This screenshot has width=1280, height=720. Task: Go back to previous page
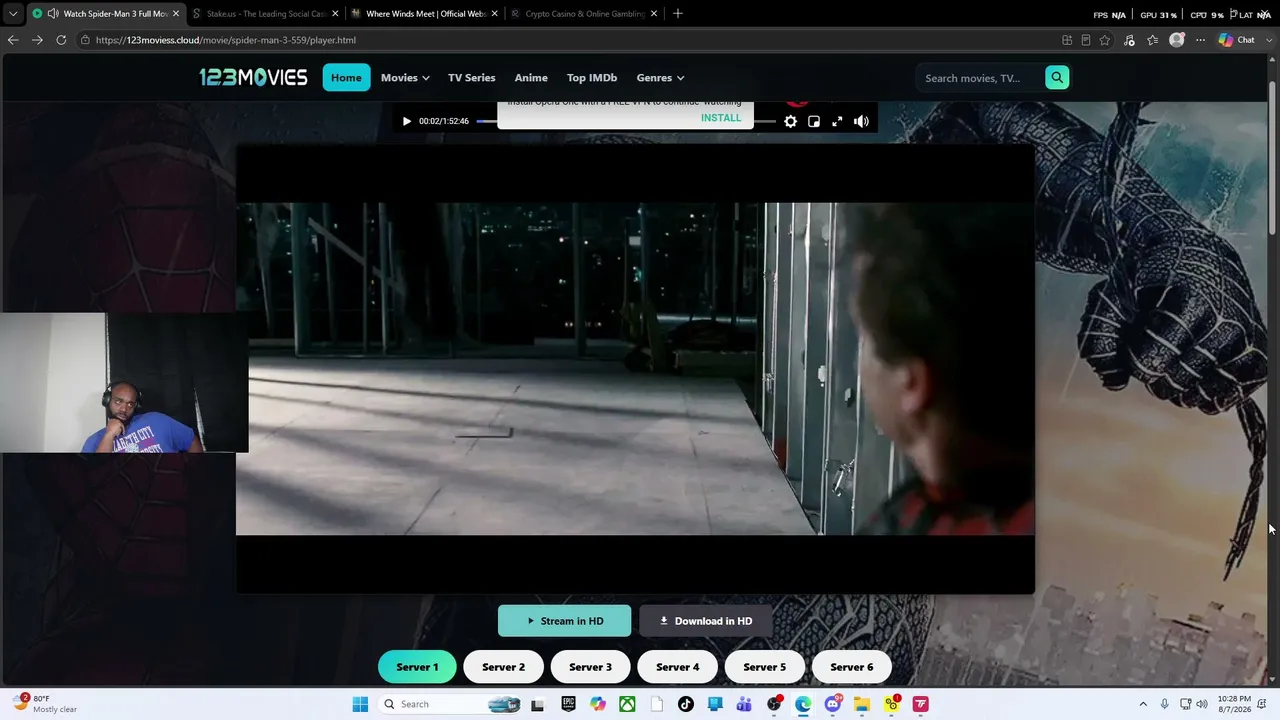pyautogui.click(x=13, y=40)
